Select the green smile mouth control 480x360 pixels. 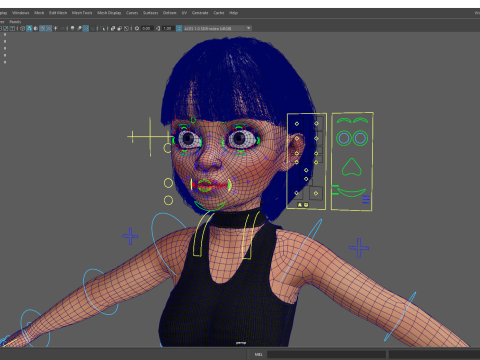(351, 192)
